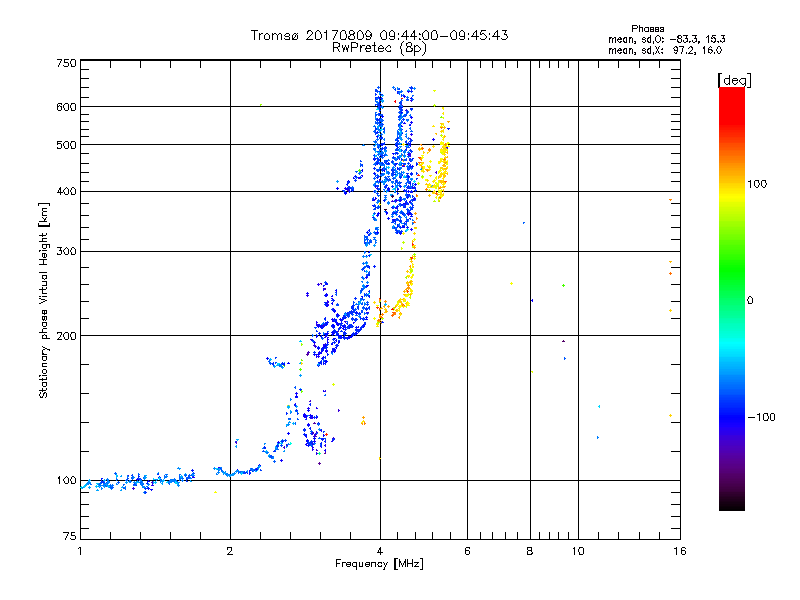The height and width of the screenshot is (600, 800).
Task: Click the x-axis tick label '10'
Action: click(x=578, y=551)
